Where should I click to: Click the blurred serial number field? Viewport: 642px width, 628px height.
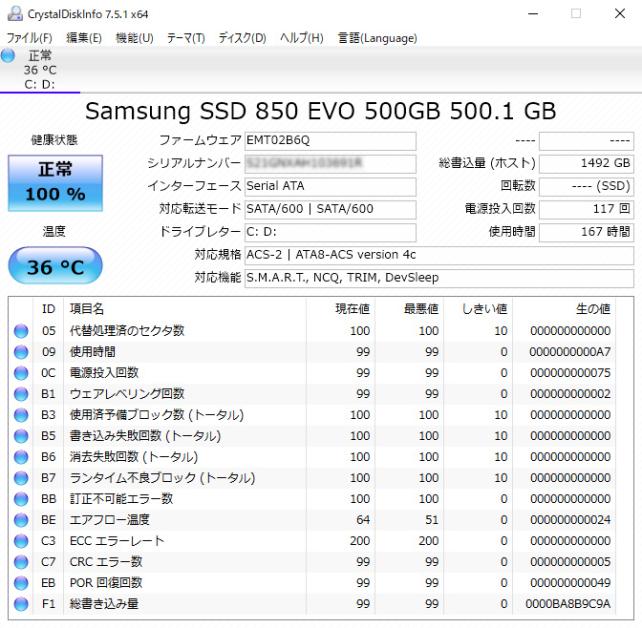coord(330,164)
